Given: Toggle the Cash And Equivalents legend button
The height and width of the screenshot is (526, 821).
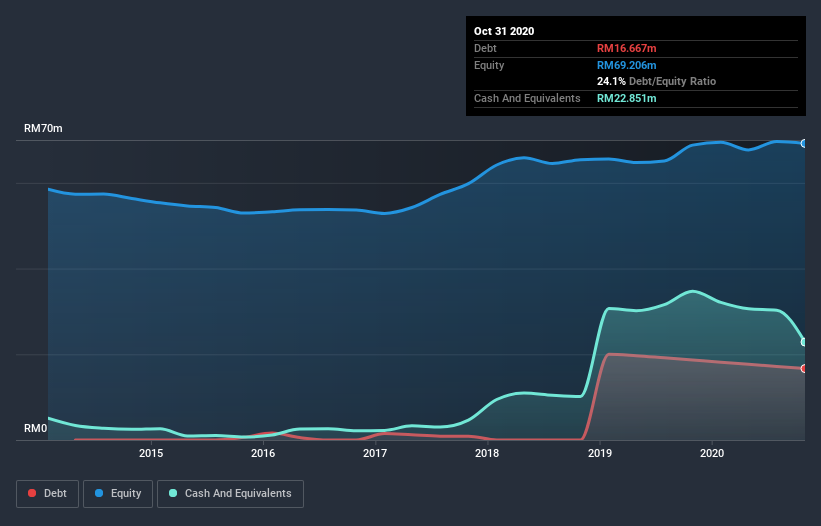Looking at the screenshot, I should (x=230, y=494).
